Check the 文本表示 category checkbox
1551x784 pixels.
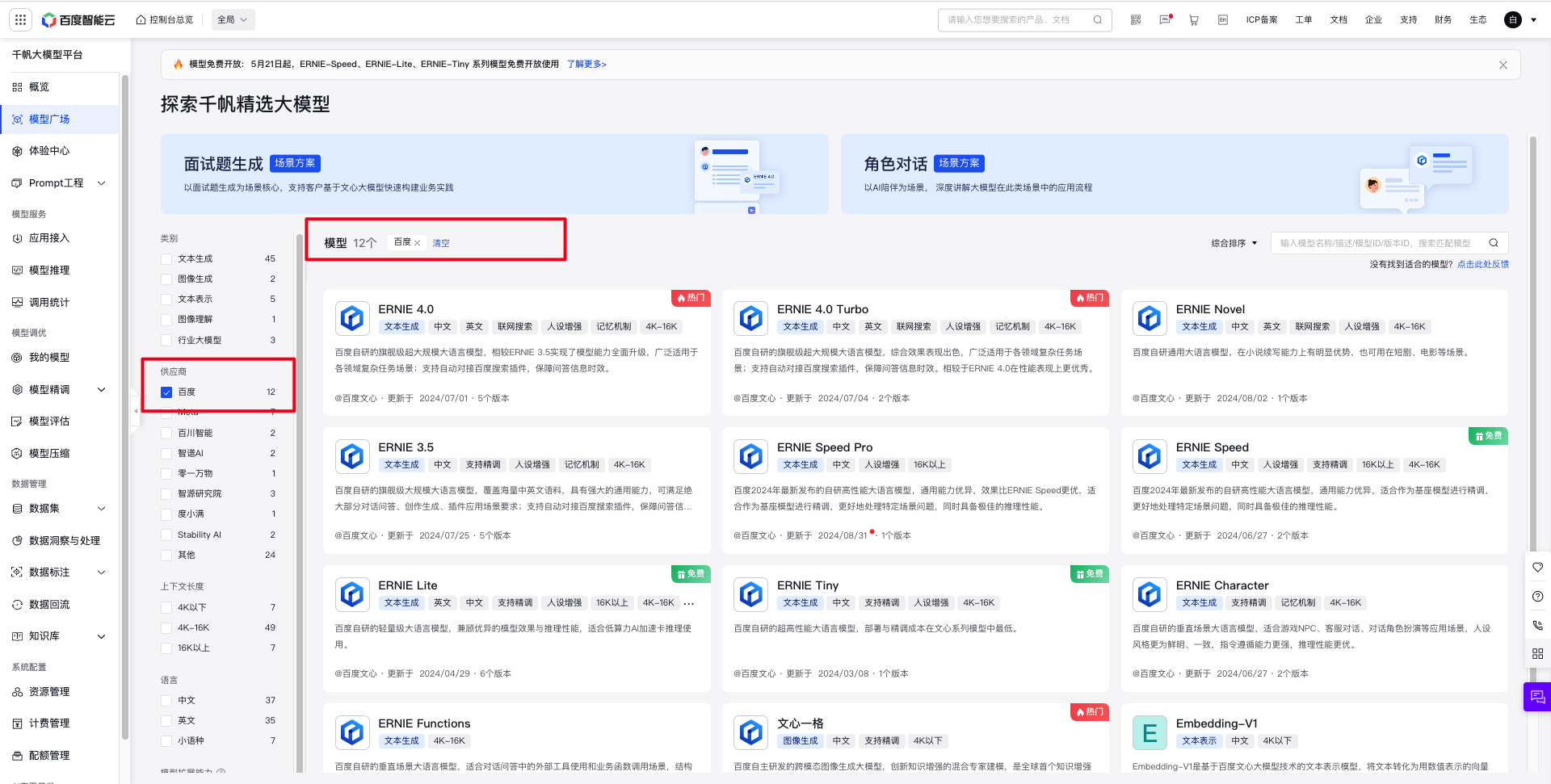166,300
